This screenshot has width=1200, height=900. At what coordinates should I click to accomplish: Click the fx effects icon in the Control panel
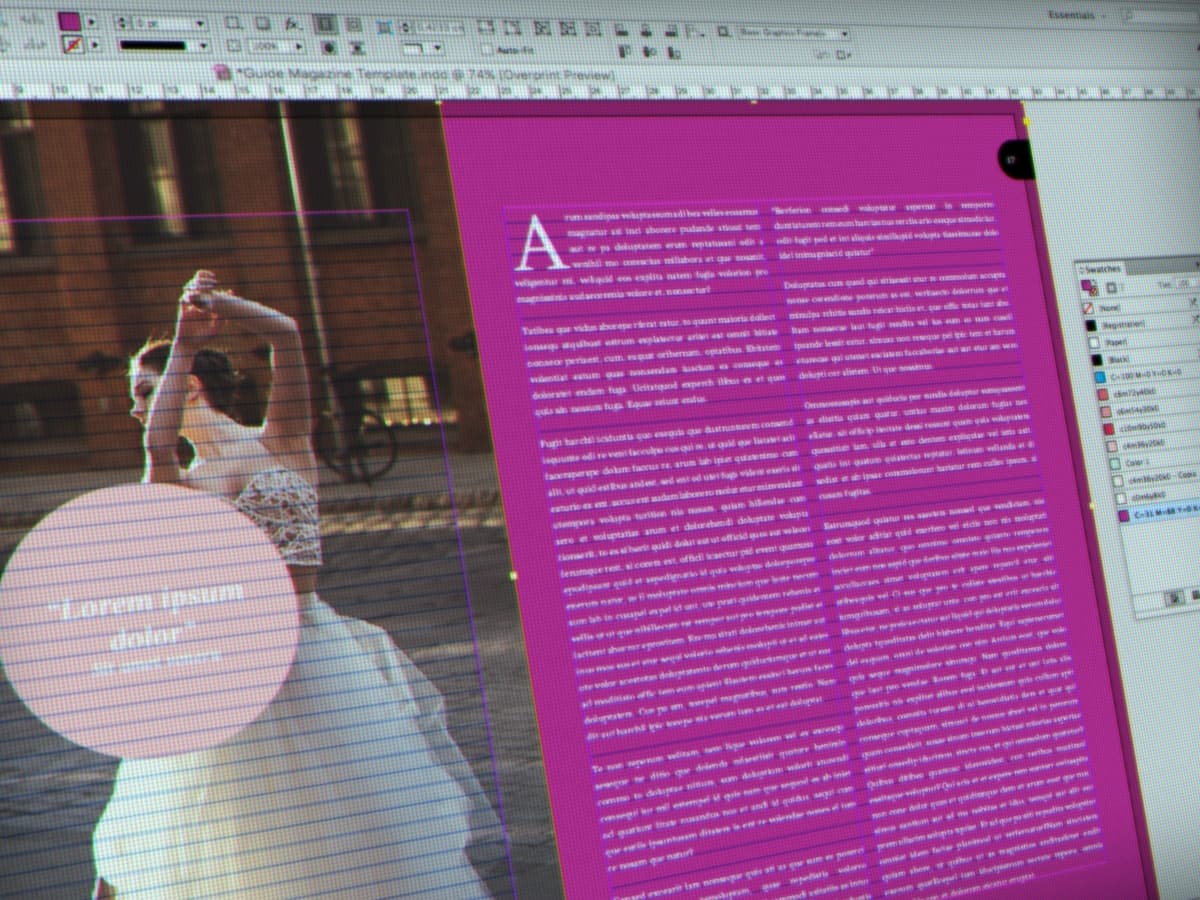pyautogui.click(x=291, y=24)
